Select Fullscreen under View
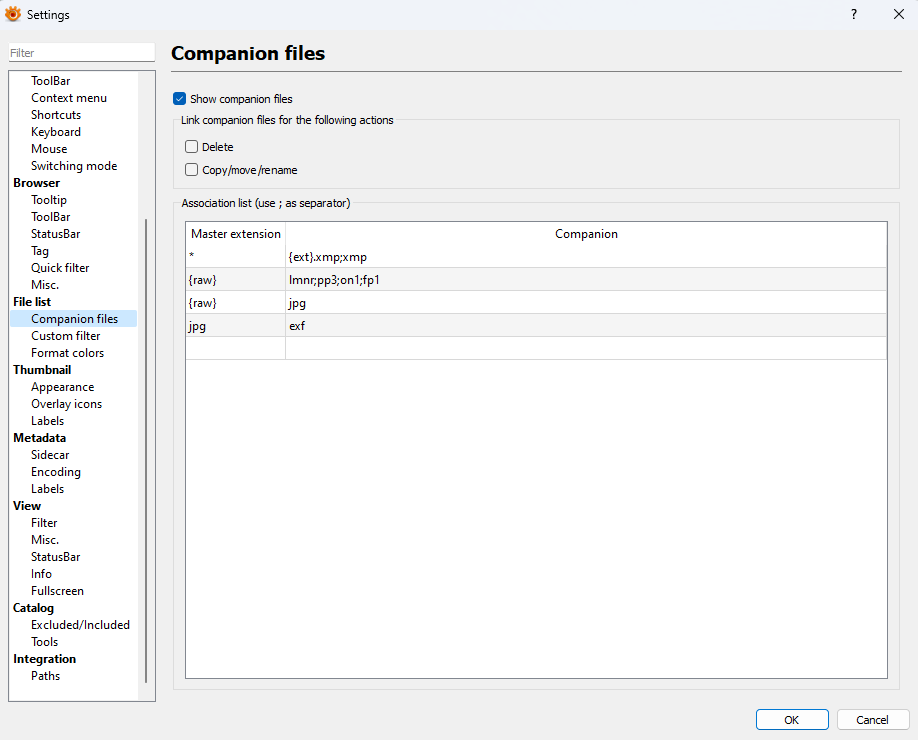 [x=57, y=591]
